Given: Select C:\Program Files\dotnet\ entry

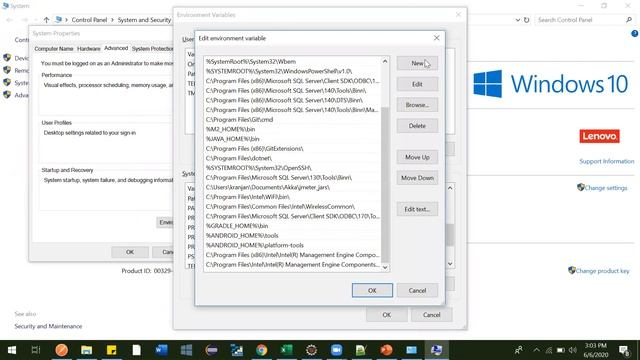Looking at the screenshot, I should [292, 158].
